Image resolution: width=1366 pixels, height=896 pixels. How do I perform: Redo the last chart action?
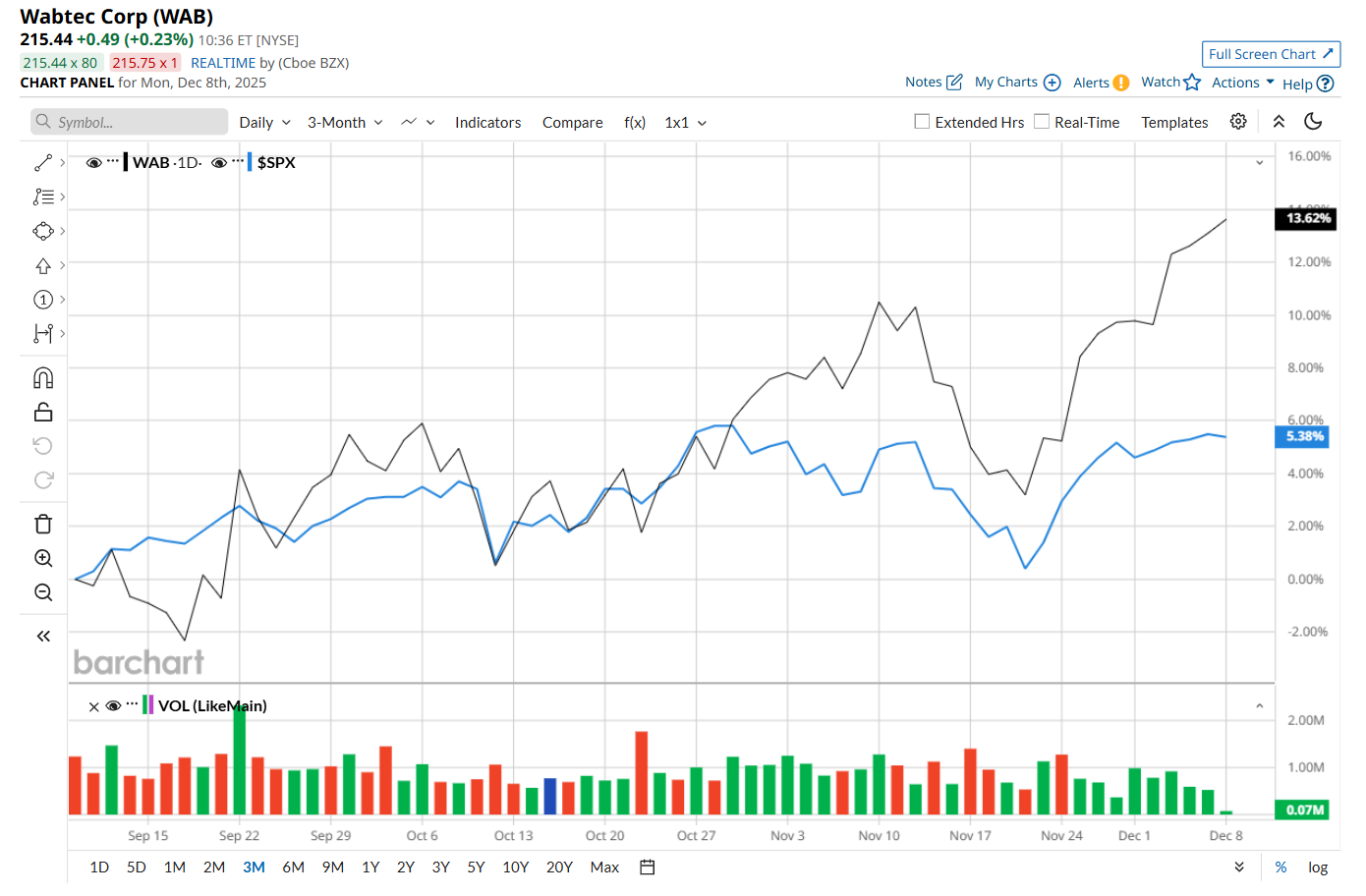(43, 479)
